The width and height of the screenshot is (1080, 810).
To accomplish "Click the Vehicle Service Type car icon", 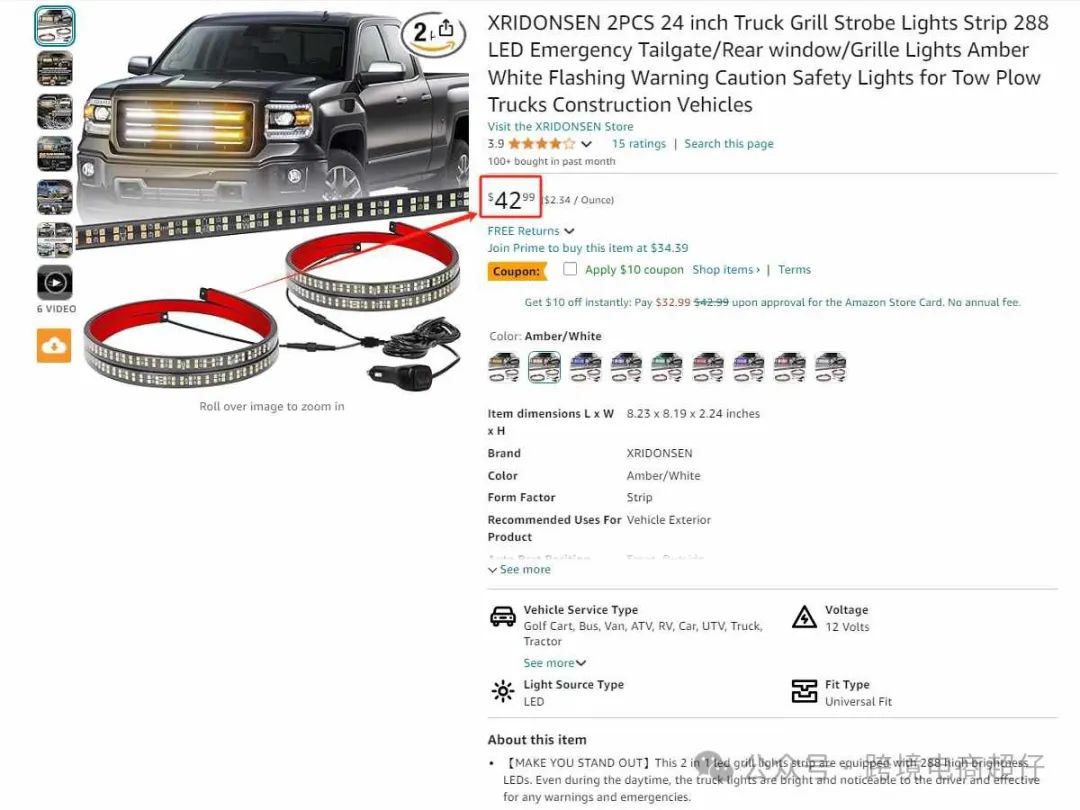I will pyautogui.click(x=503, y=616).
